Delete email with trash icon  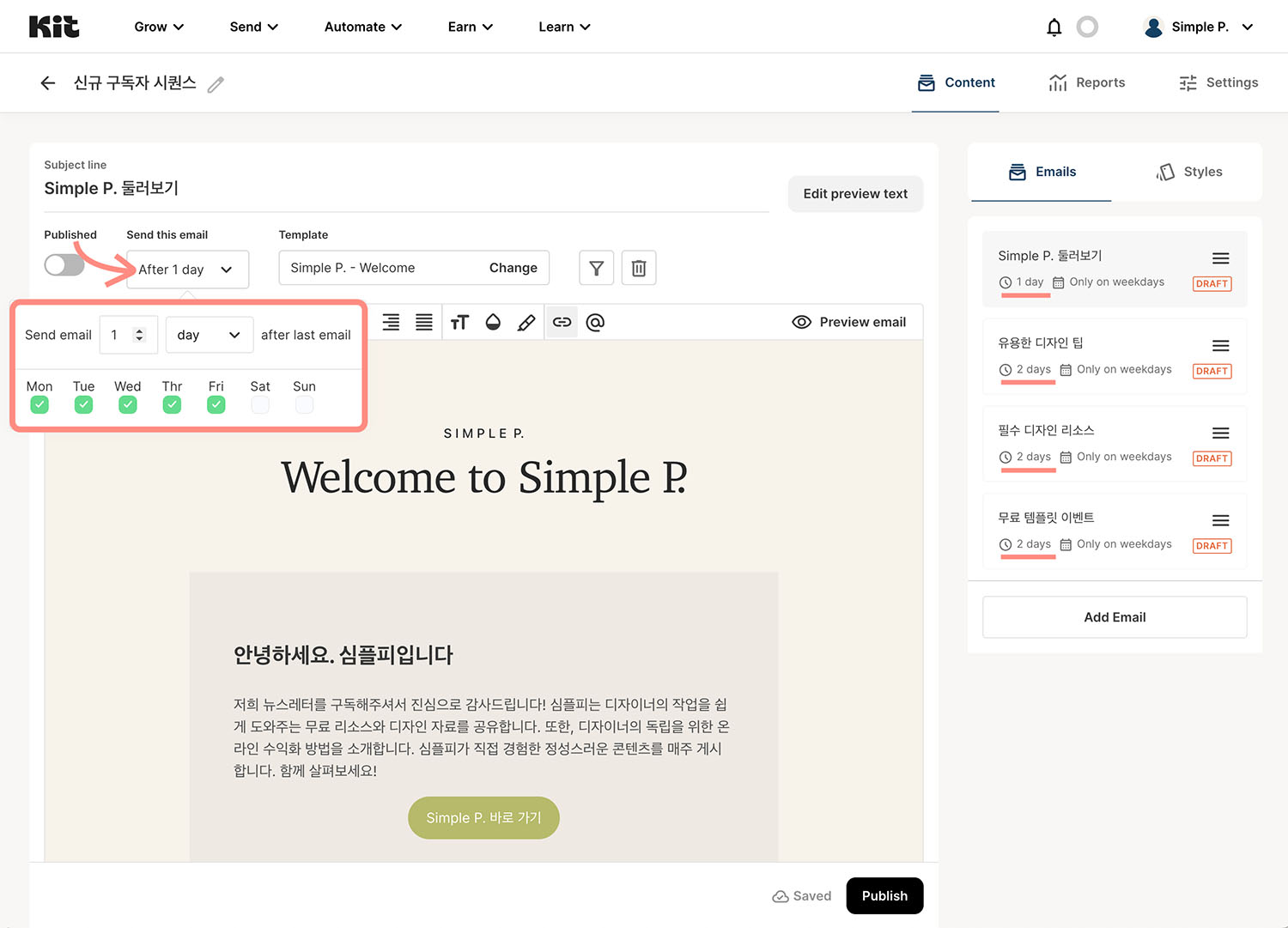coord(639,268)
